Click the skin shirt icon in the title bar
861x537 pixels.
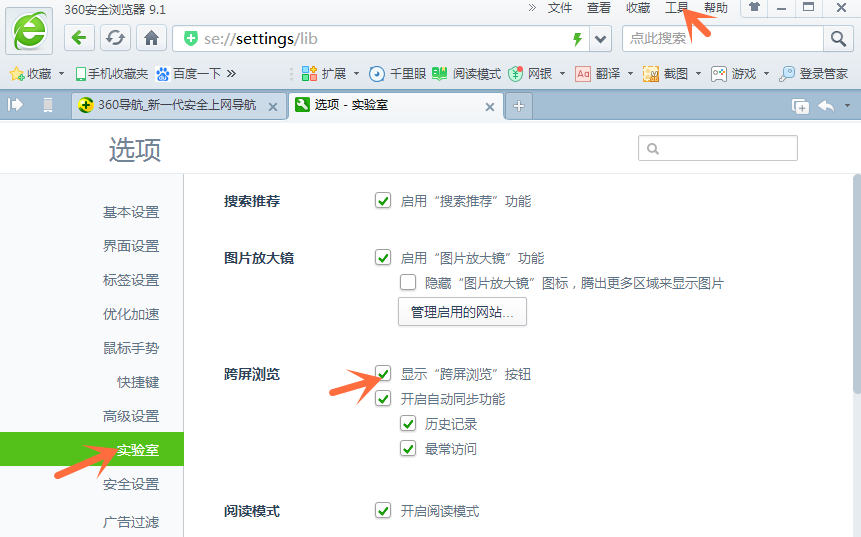pos(754,8)
